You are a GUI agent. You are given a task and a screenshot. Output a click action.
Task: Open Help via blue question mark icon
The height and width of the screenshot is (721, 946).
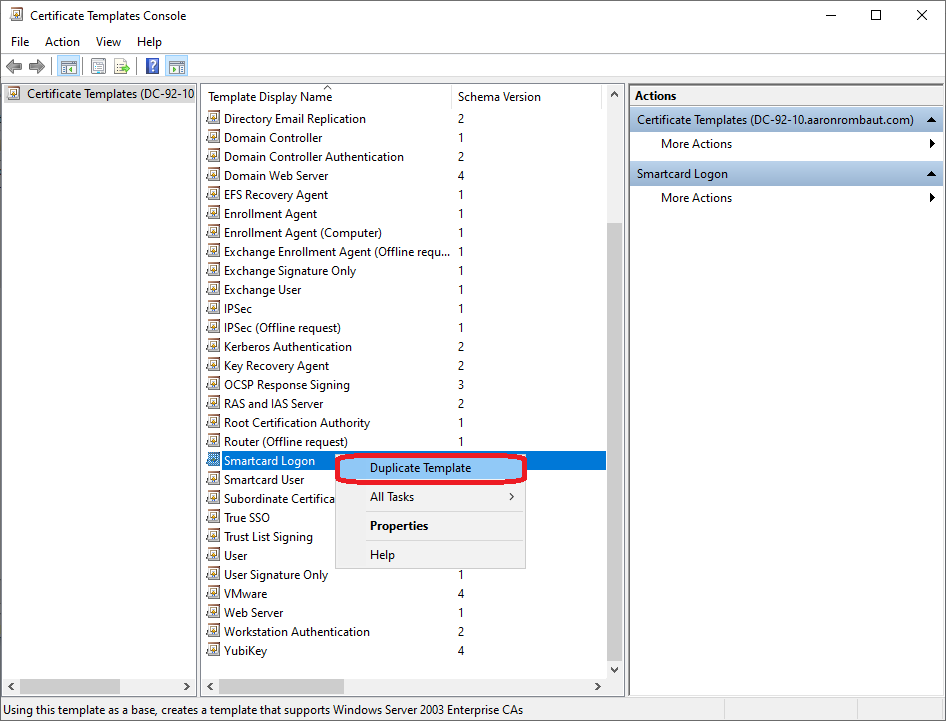[152, 67]
